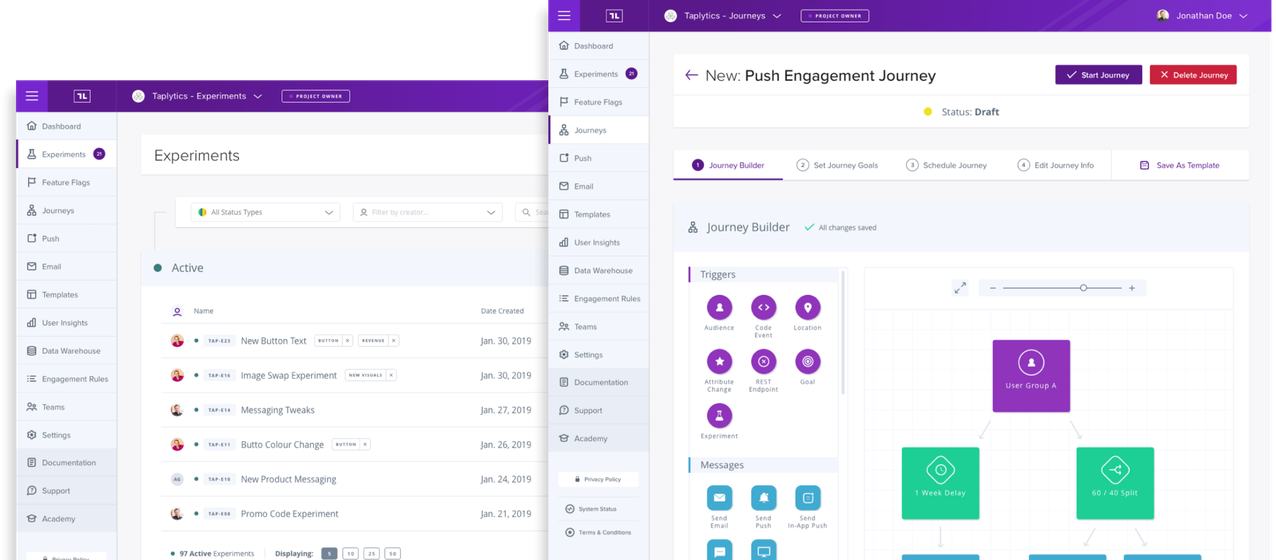1276x560 pixels.
Task: Click the TAP-E16 experiment ID badge
Action: [220, 375]
